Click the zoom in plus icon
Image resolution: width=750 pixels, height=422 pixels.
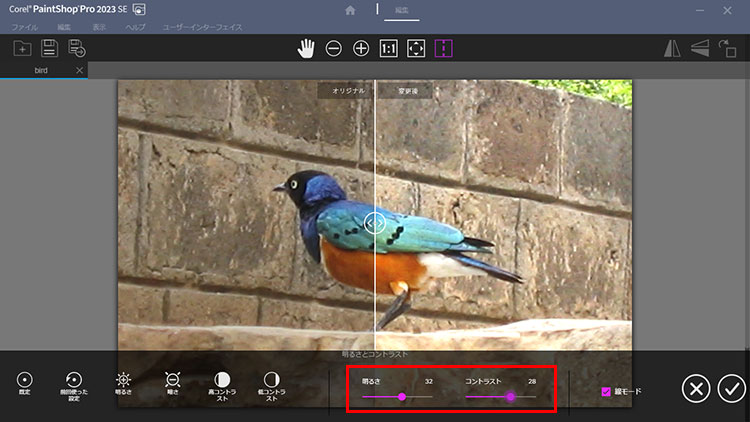click(x=361, y=48)
